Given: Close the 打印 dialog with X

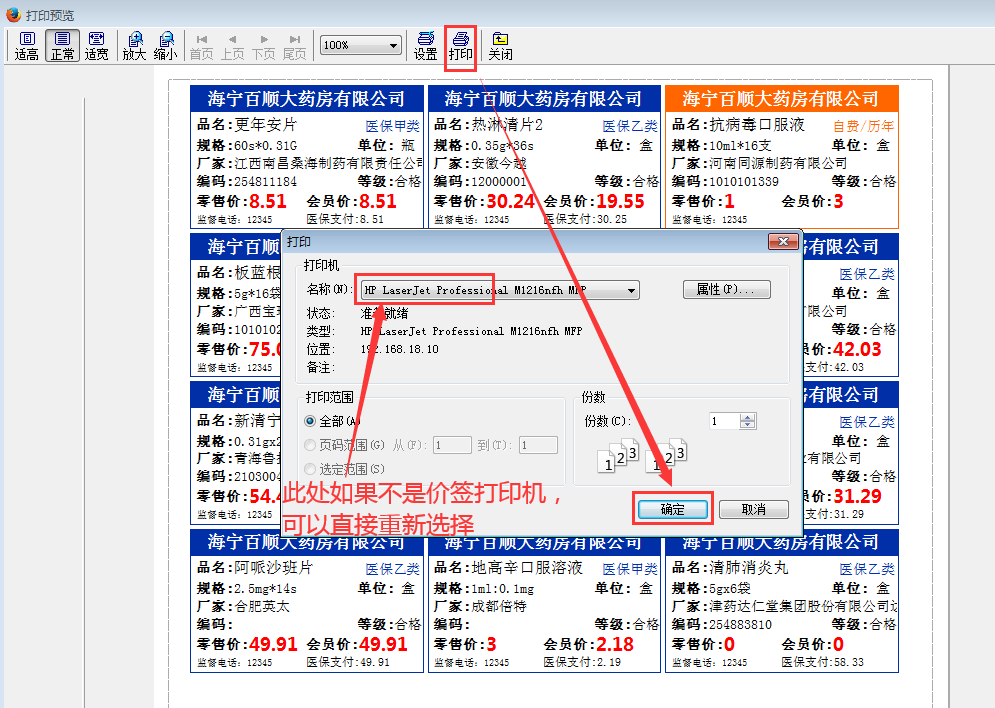Looking at the screenshot, I should point(783,241).
